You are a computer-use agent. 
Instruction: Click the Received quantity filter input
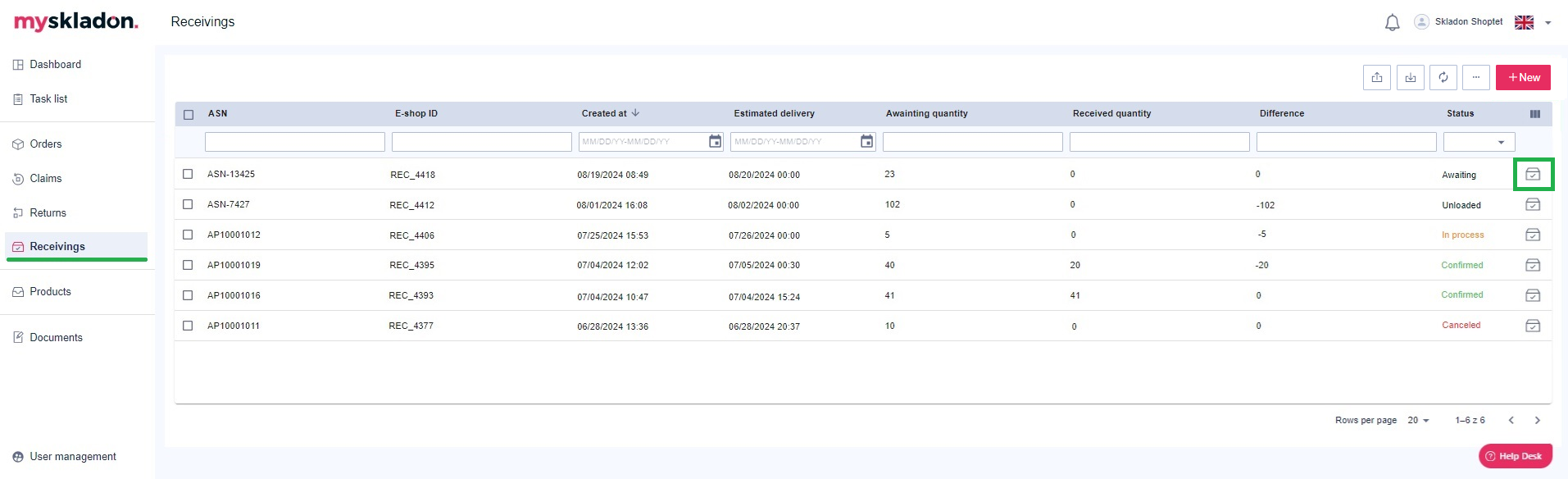pyautogui.click(x=1160, y=142)
